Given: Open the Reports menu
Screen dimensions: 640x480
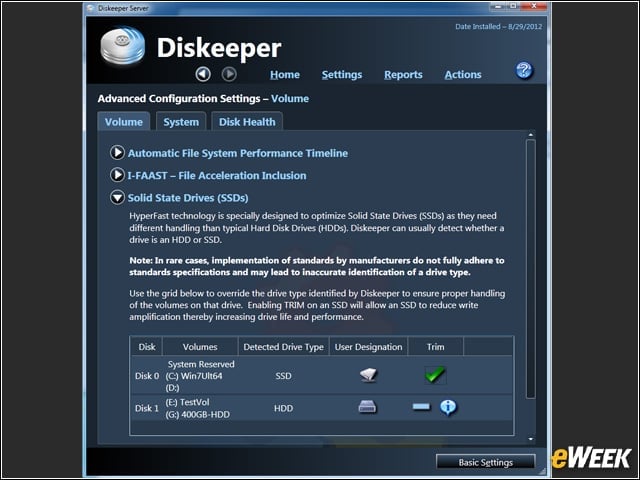Looking at the screenshot, I should click(403, 75).
